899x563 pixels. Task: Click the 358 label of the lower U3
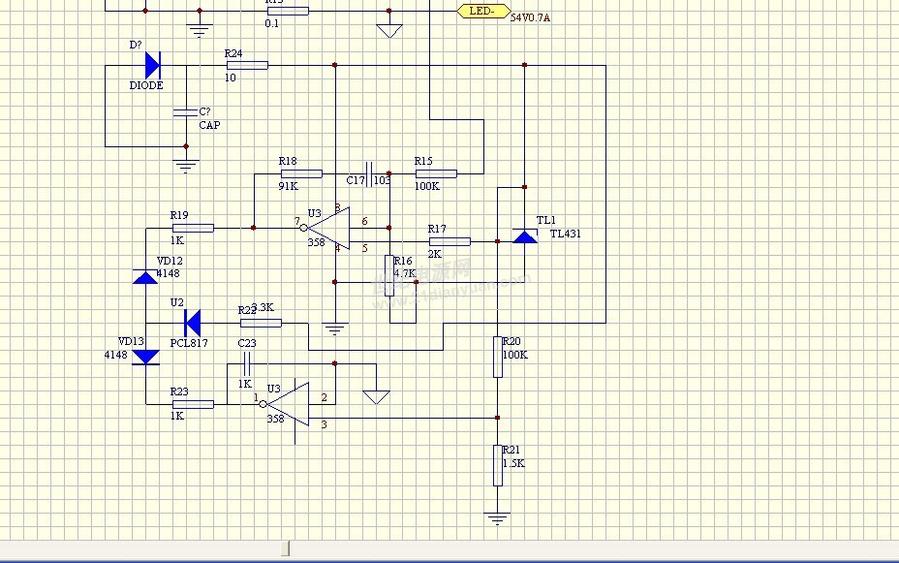276,419
